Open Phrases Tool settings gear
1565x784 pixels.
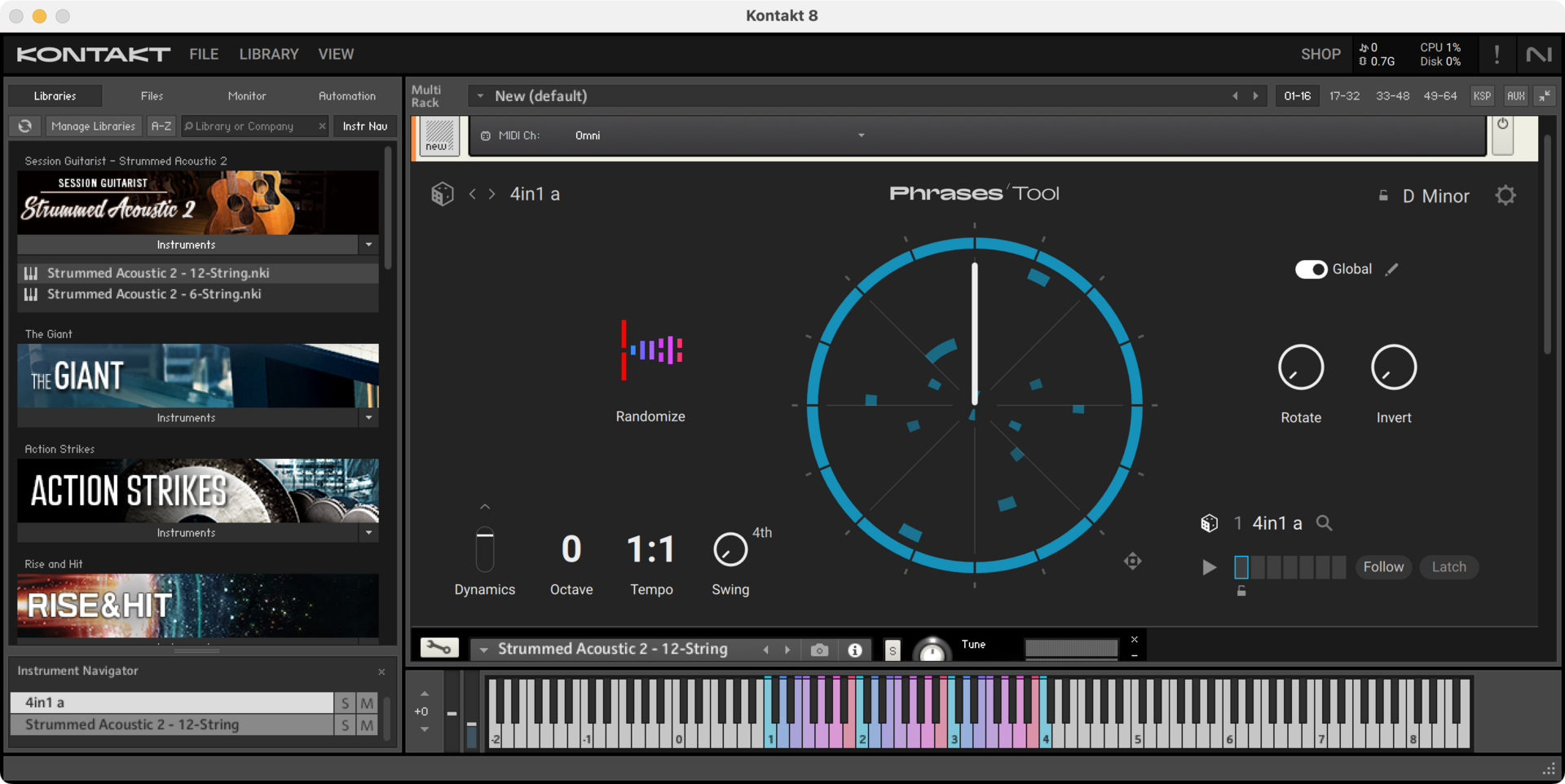pyautogui.click(x=1505, y=196)
